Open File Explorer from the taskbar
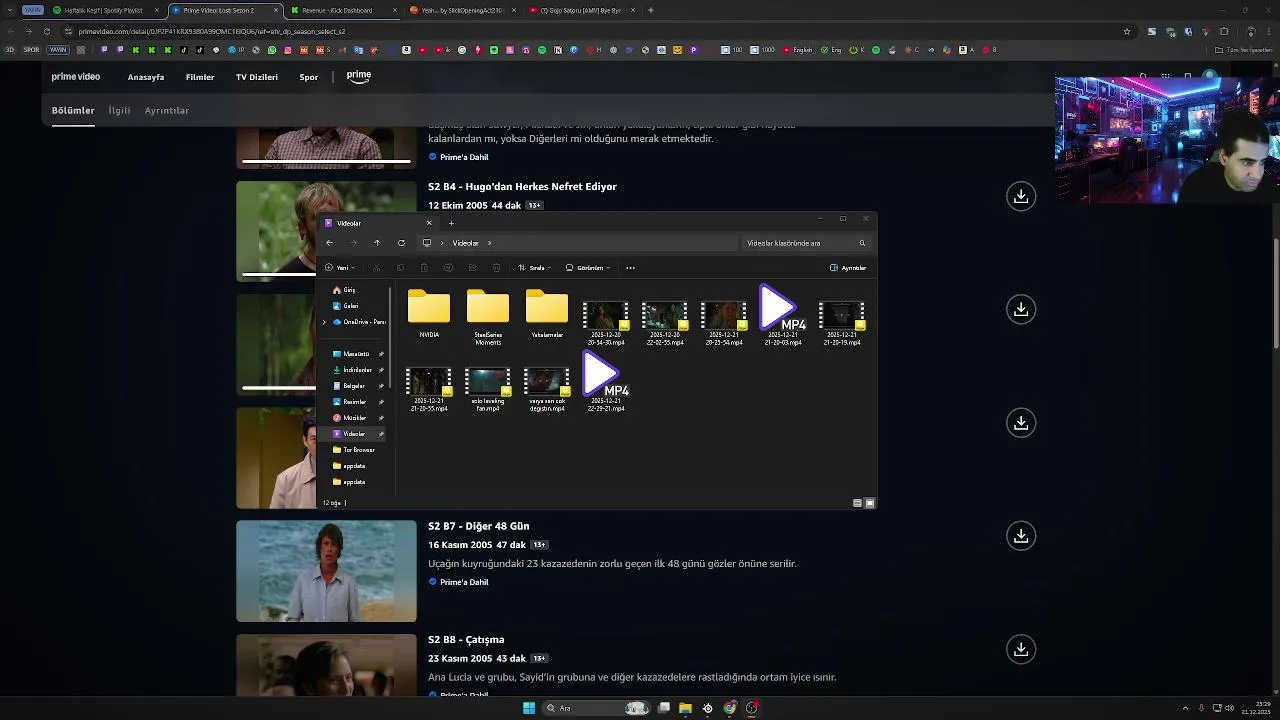Screen dimensions: 1280x720 (x=685, y=708)
